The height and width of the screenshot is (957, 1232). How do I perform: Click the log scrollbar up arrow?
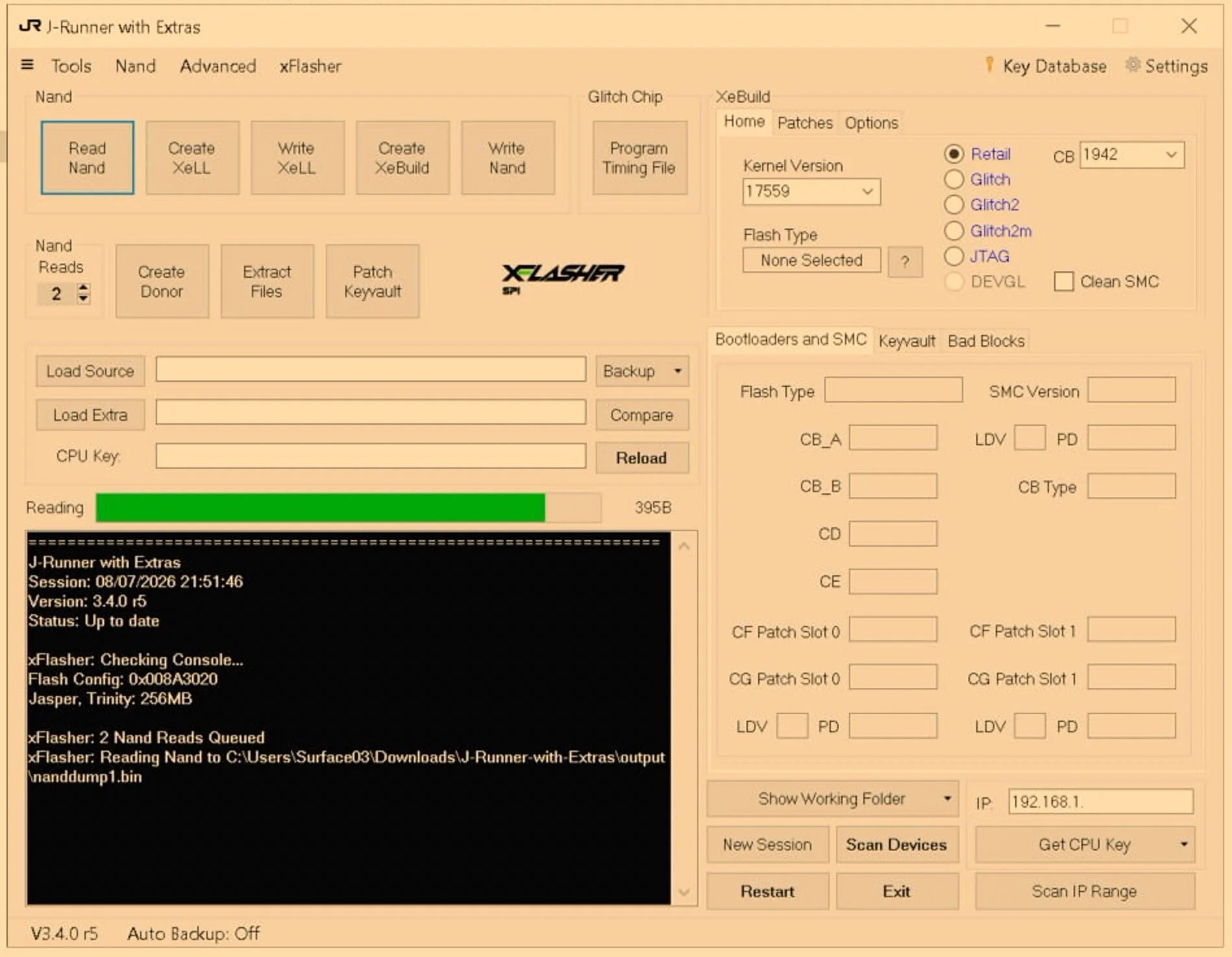(684, 546)
